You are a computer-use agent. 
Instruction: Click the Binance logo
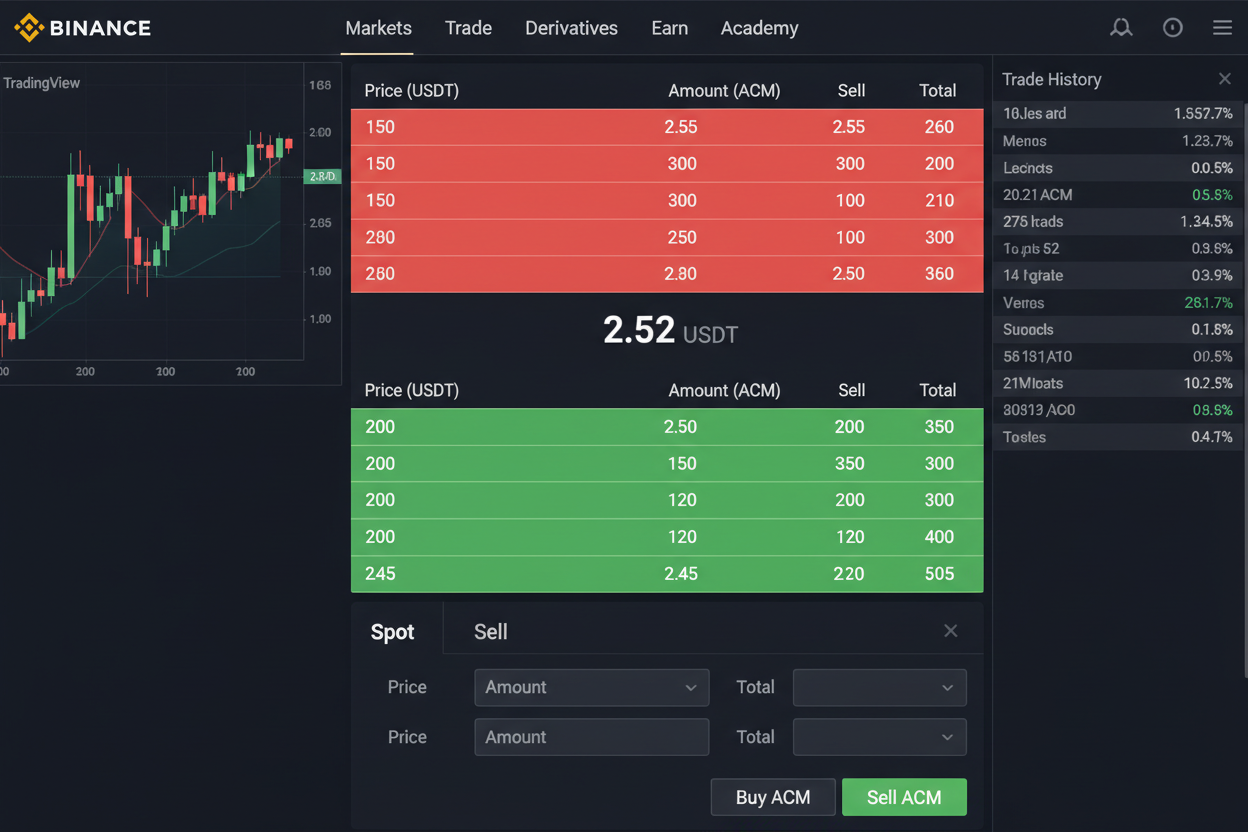click(x=82, y=27)
